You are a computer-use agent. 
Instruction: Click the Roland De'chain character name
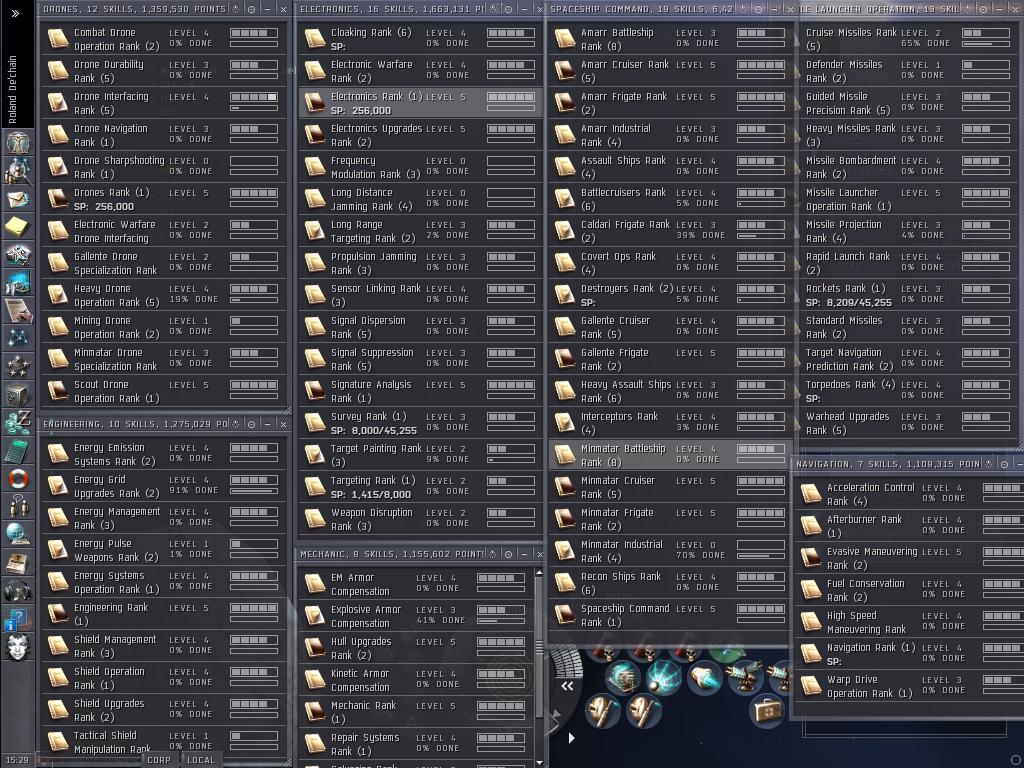[x=12, y=89]
